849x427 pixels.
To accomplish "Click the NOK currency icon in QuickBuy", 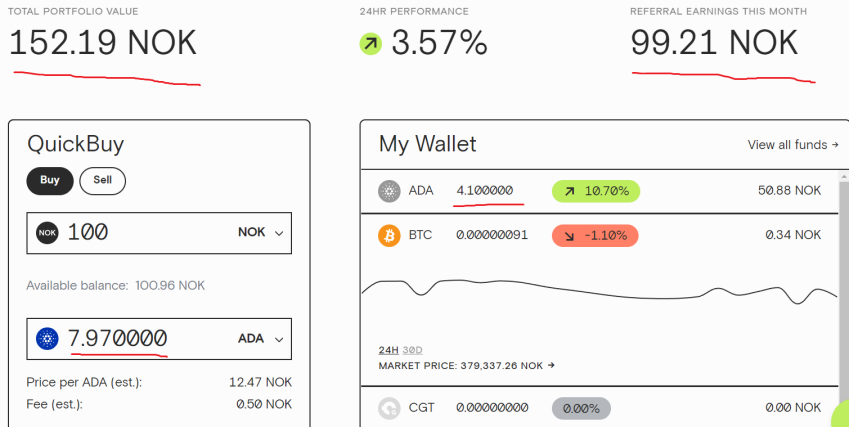I will click(47, 233).
